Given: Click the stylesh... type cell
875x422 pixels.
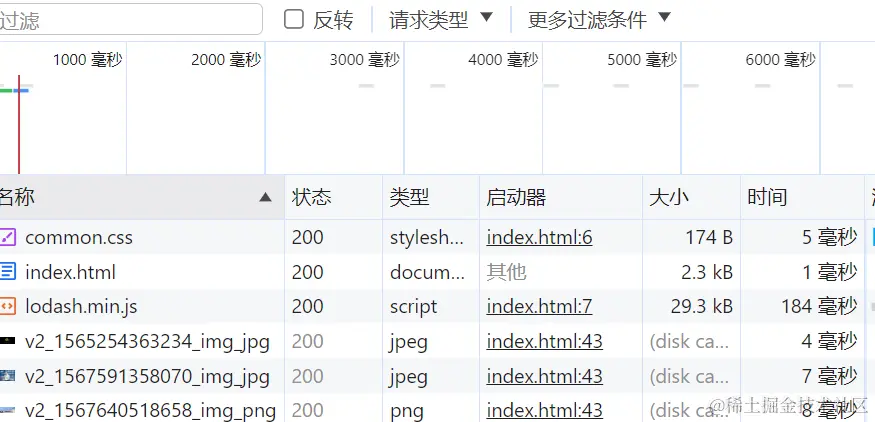Looking at the screenshot, I should pyautogui.click(x=431, y=237).
